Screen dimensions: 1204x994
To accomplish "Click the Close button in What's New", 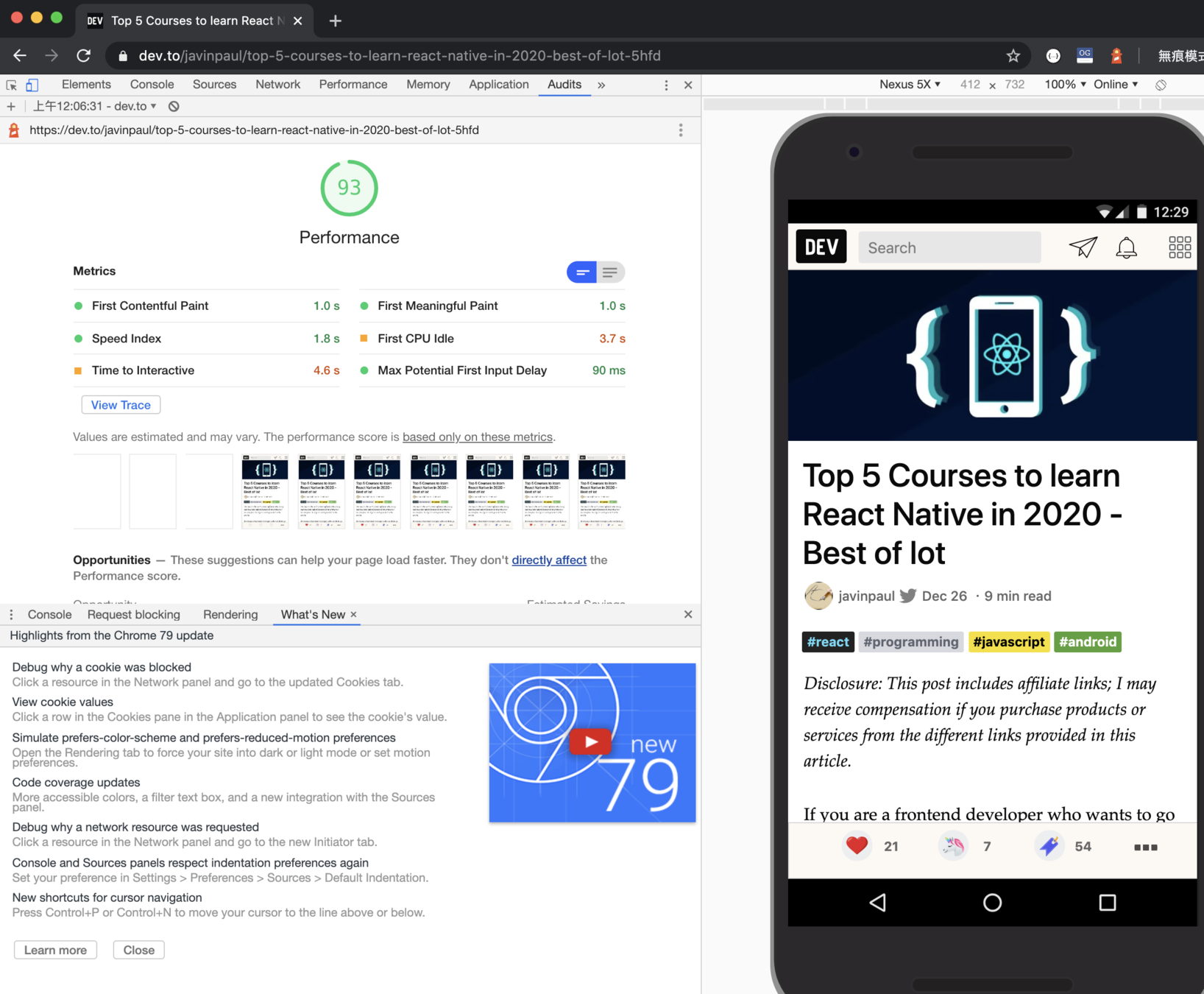I will (x=138, y=950).
